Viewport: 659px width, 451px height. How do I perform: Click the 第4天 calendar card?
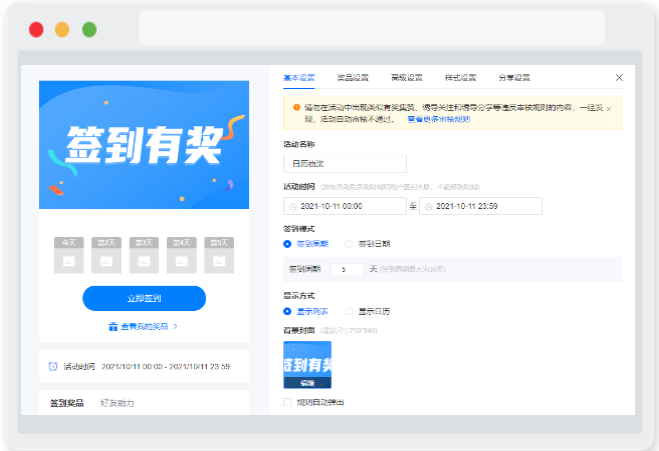click(x=182, y=255)
